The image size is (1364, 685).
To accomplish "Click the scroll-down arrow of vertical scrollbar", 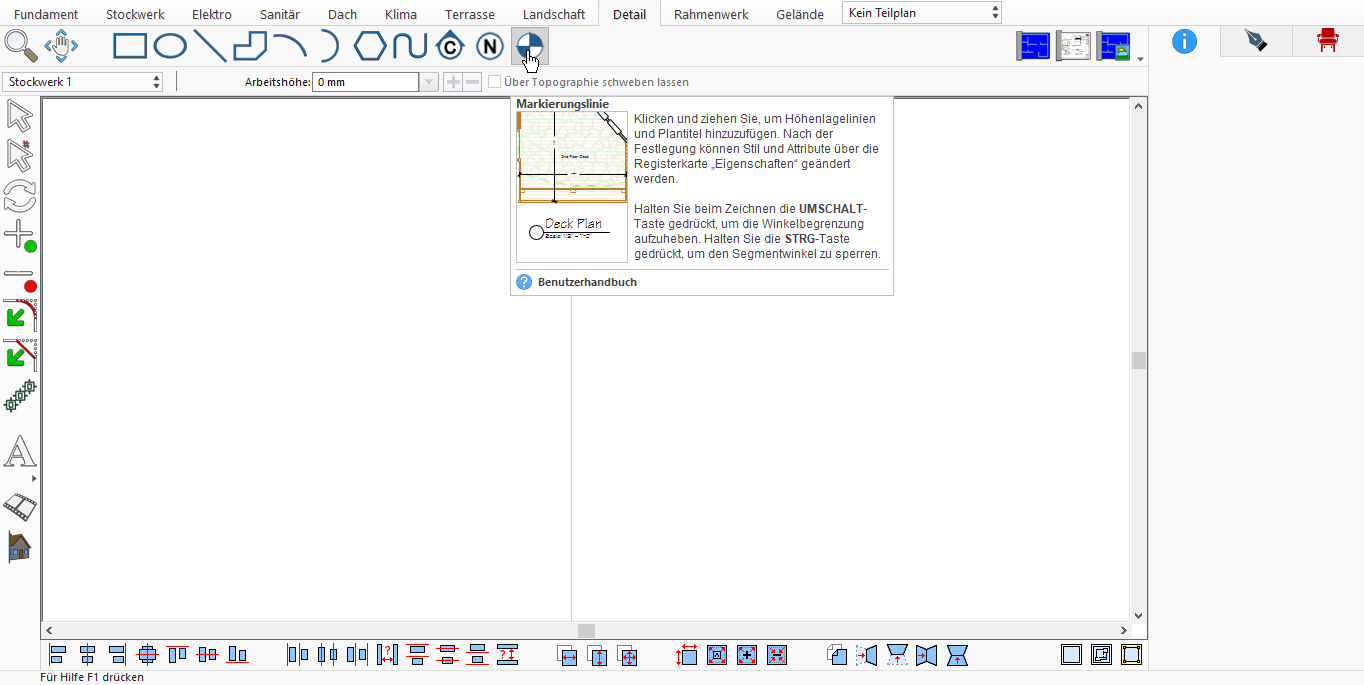I will pos(1138,616).
